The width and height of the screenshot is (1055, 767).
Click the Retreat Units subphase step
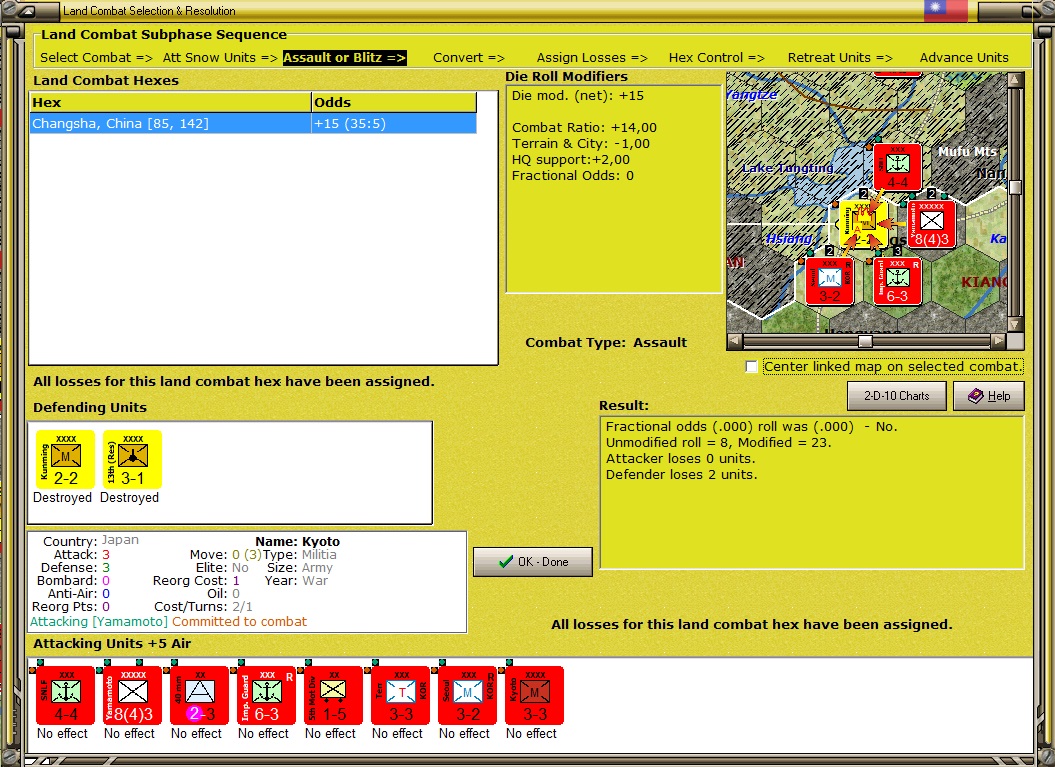840,58
